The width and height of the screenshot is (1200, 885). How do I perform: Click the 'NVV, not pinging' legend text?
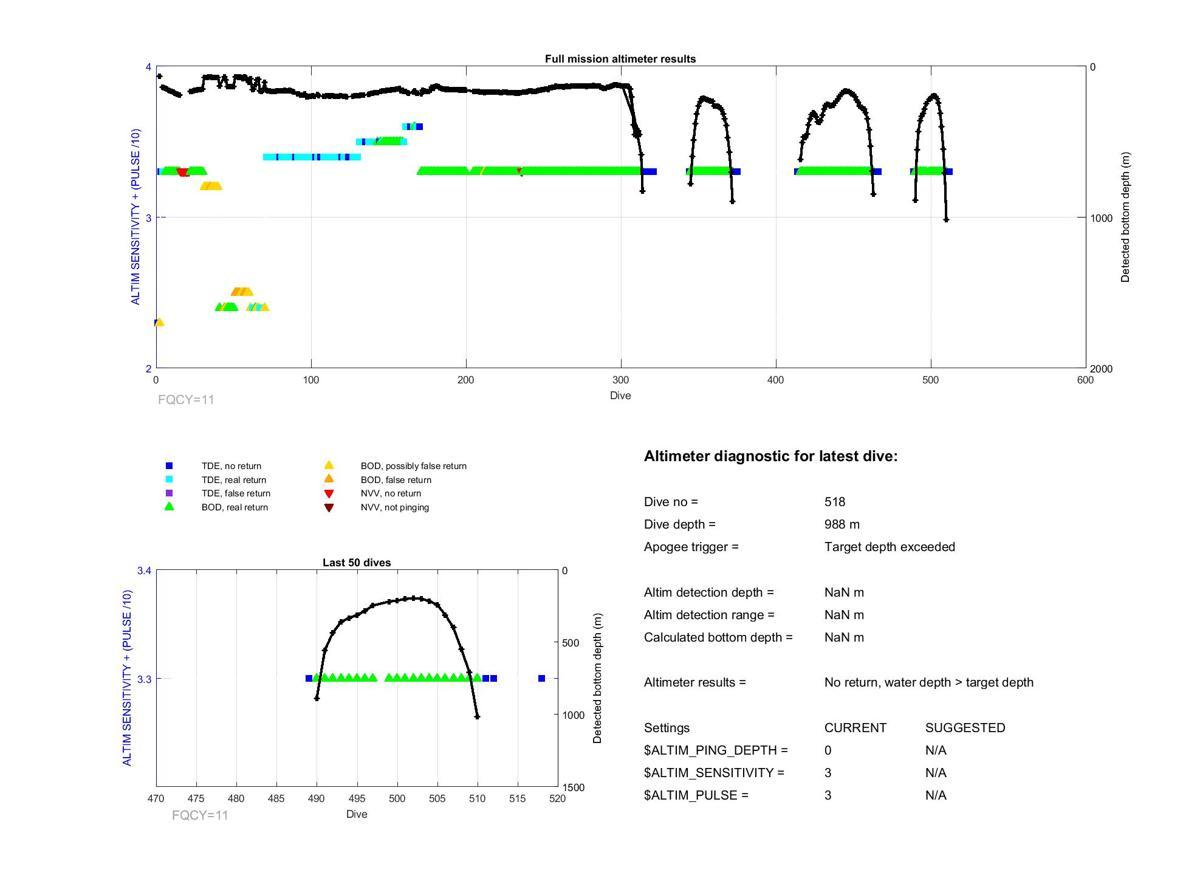pos(391,507)
